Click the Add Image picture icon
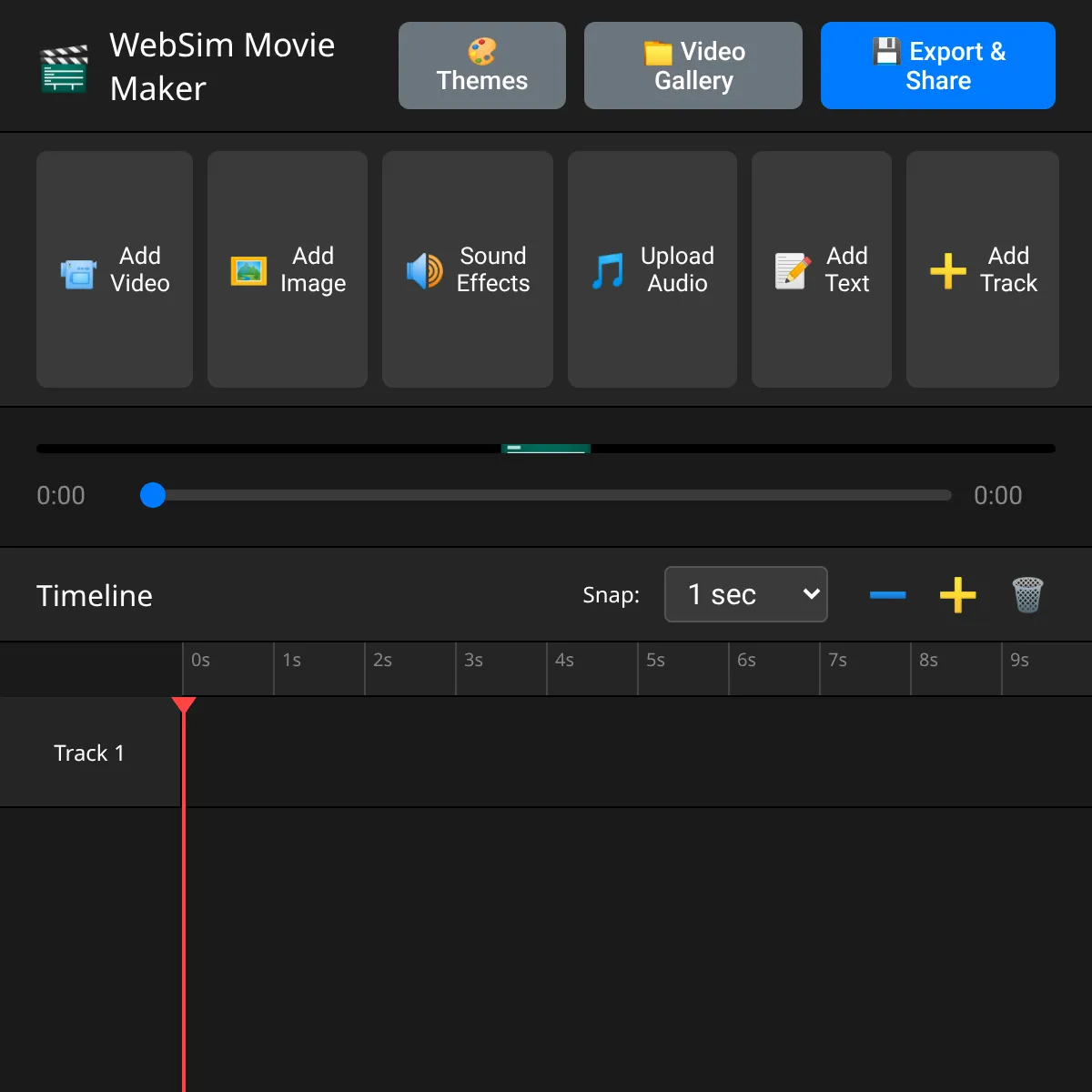 pyautogui.click(x=248, y=271)
